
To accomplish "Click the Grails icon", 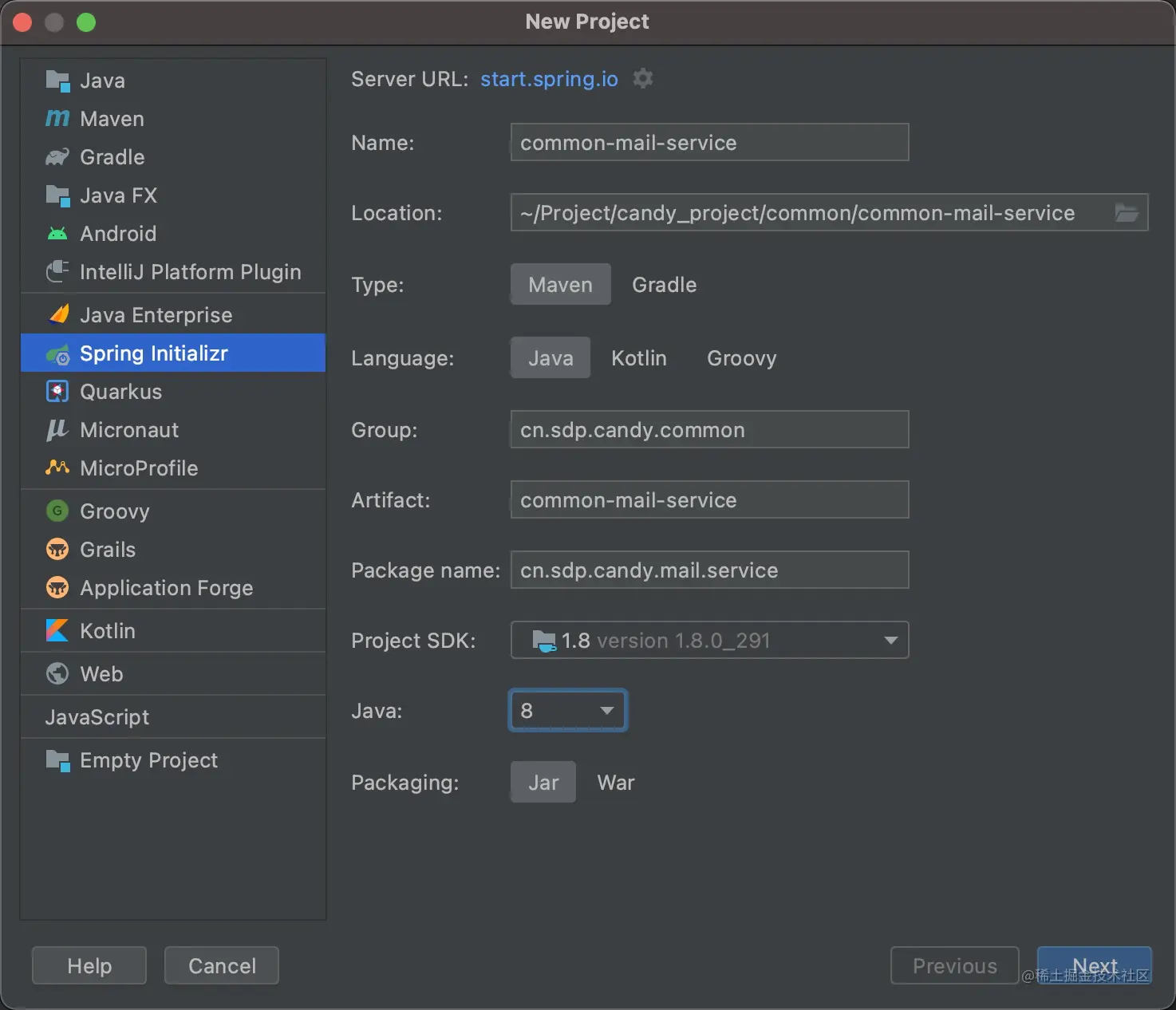I will click(57, 550).
